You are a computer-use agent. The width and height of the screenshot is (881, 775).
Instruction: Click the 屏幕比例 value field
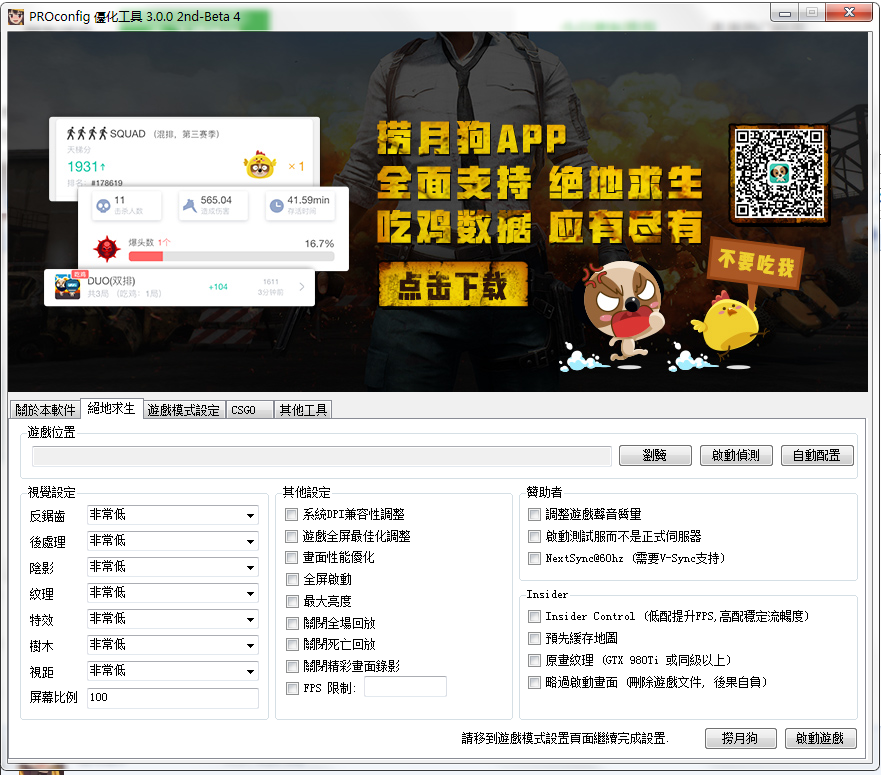[x=172, y=697]
